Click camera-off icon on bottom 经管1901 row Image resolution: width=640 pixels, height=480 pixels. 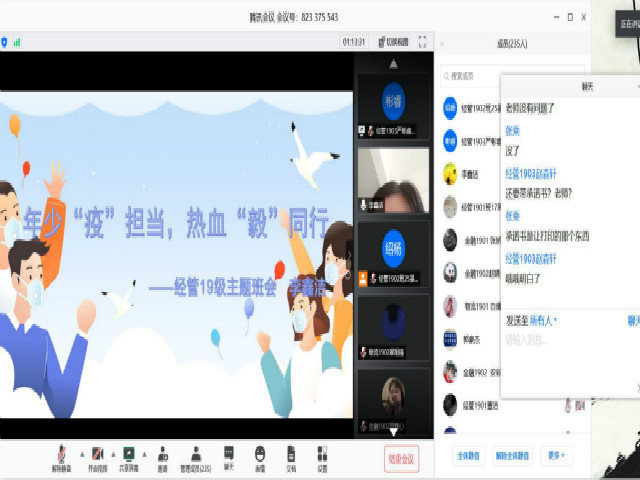click(x=580, y=405)
